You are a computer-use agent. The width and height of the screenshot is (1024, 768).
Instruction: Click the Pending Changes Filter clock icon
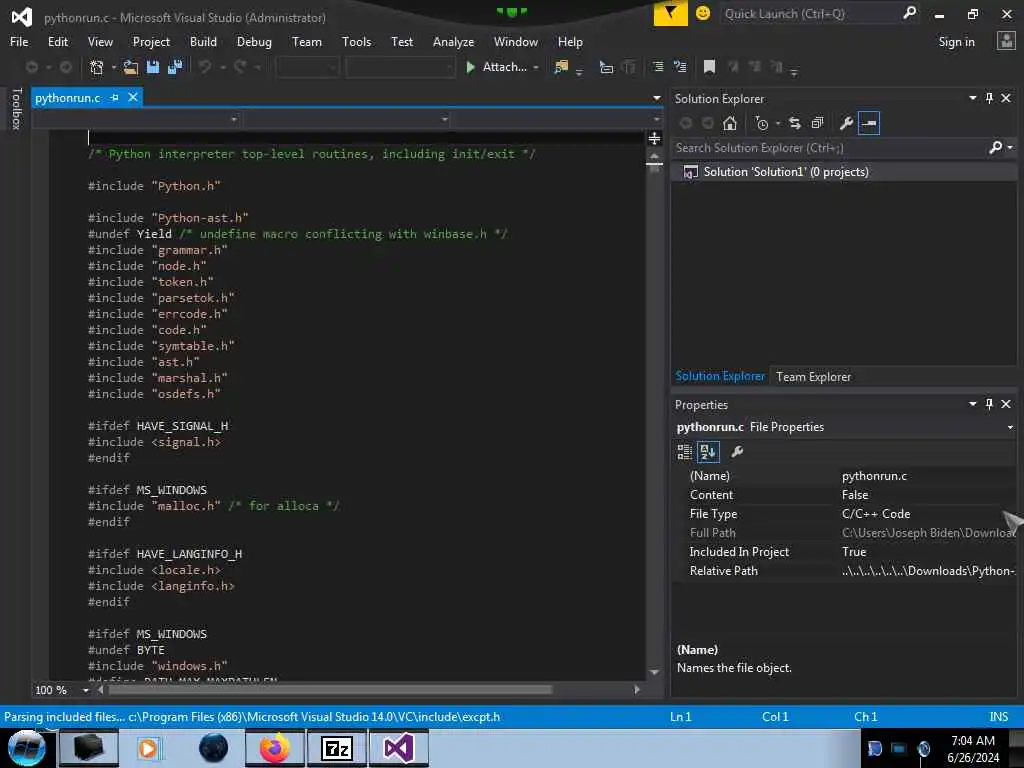point(761,123)
